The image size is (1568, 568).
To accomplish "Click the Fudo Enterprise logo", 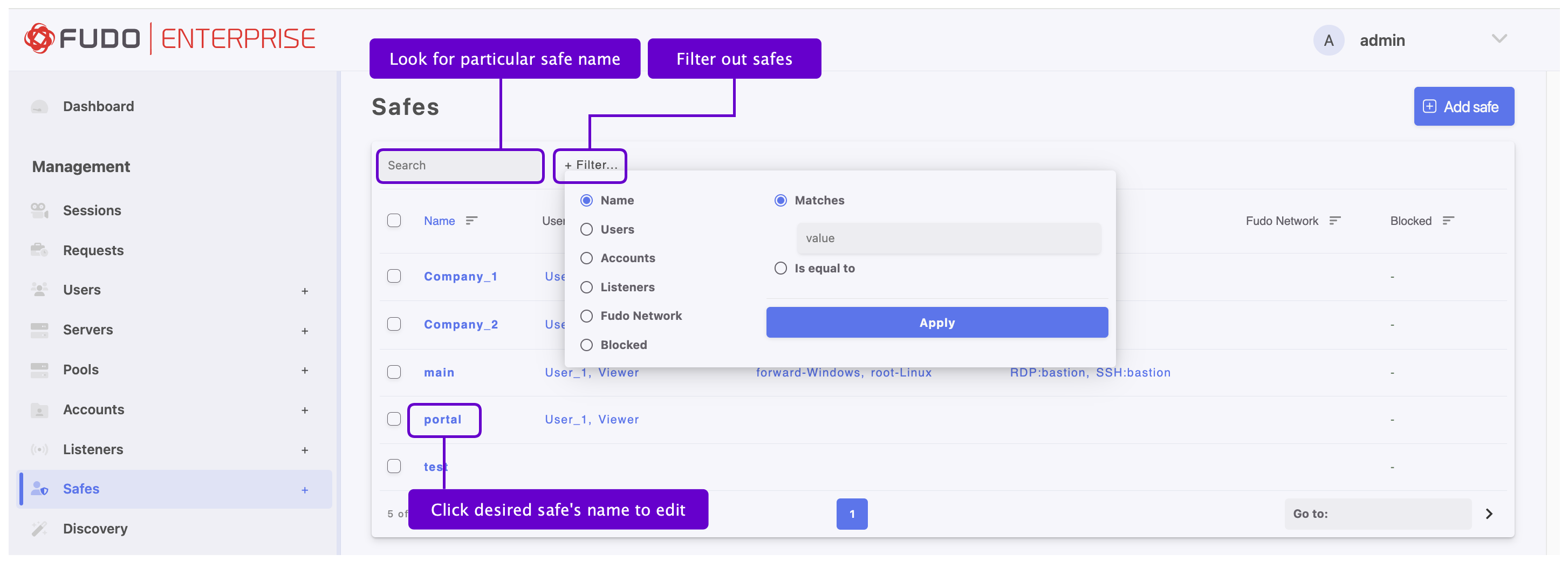I will click(x=170, y=38).
